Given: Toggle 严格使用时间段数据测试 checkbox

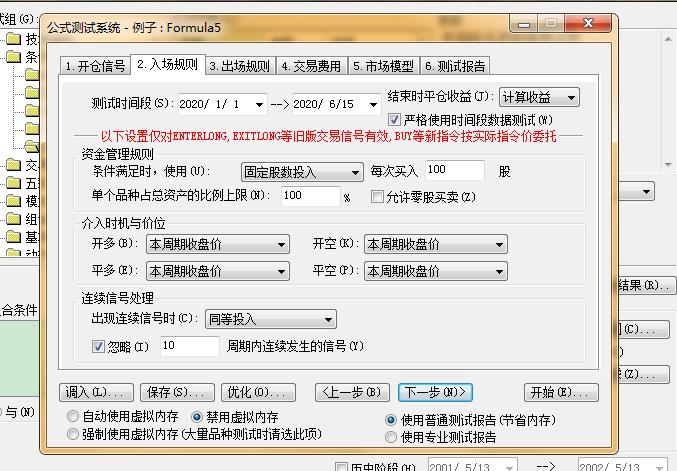Looking at the screenshot, I should pos(394,120).
